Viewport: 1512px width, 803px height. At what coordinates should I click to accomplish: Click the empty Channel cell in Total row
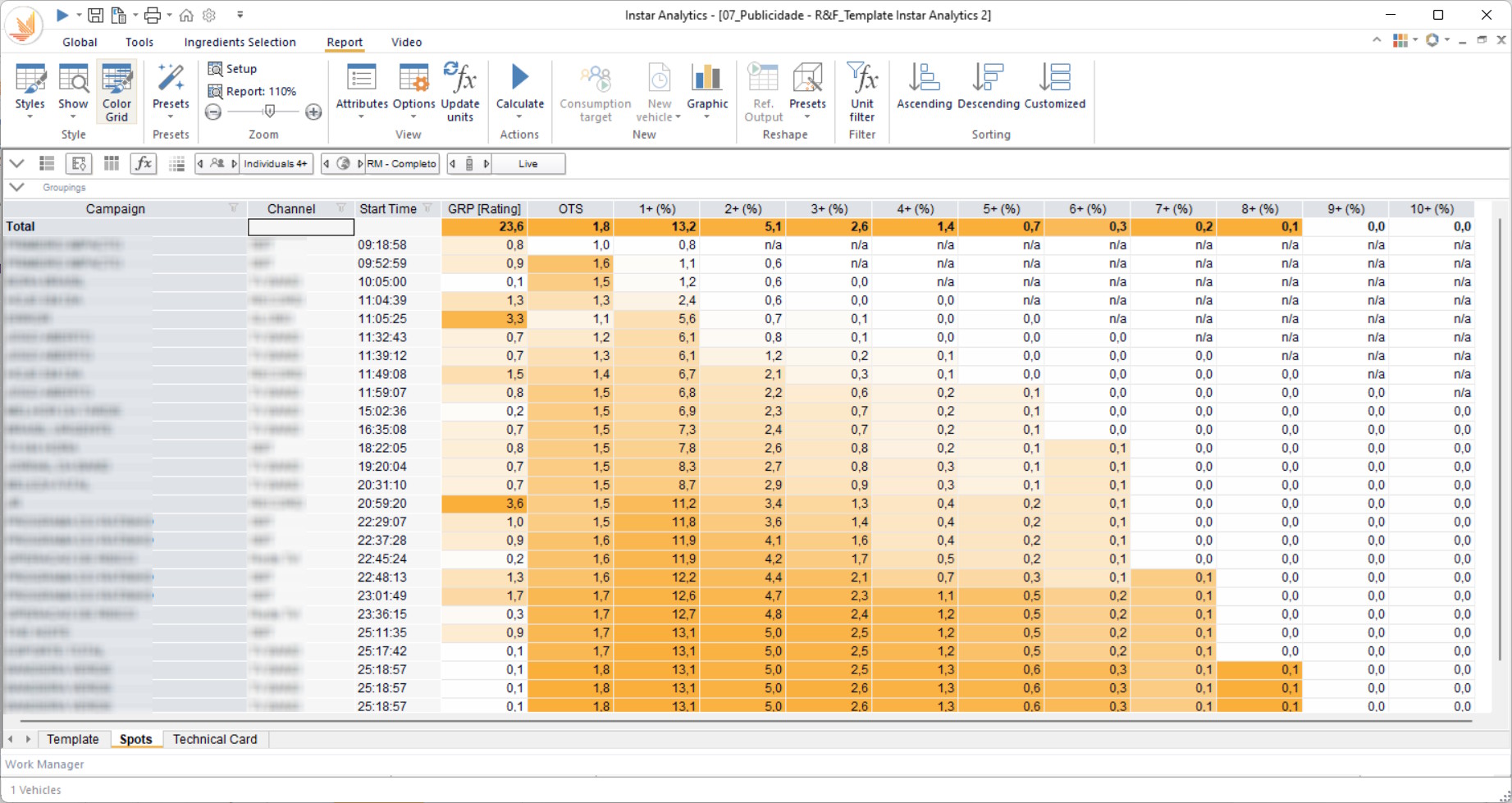301,227
